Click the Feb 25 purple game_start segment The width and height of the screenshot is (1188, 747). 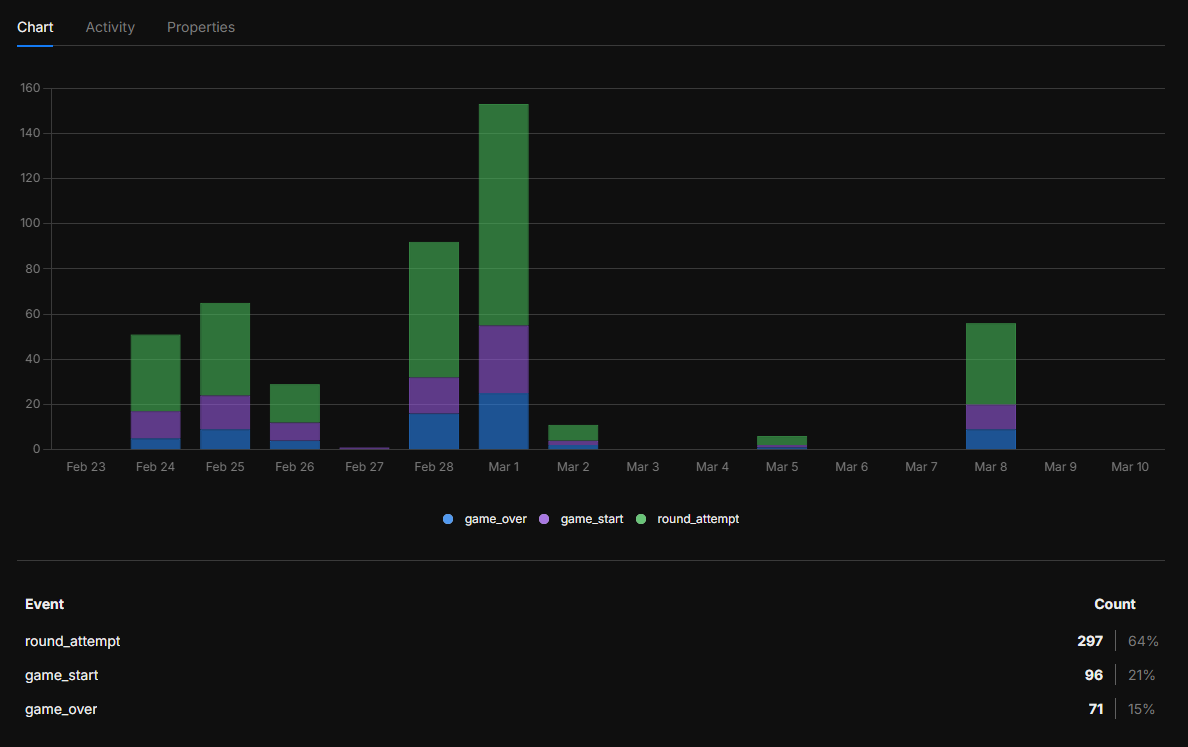[x=225, y=412]
